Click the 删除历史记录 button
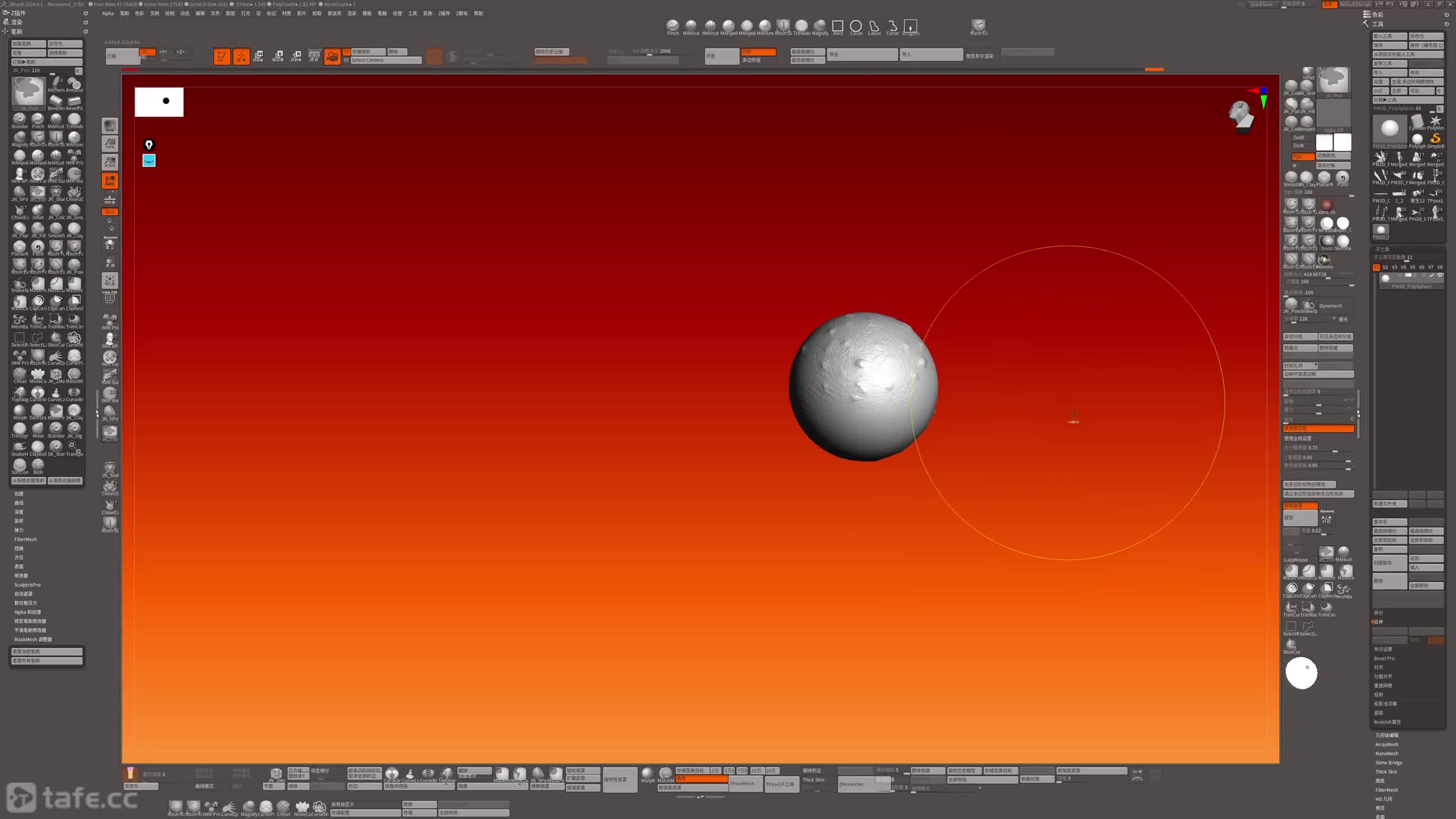The height and width of the screenshot is (819, 1456). (552, 52)
